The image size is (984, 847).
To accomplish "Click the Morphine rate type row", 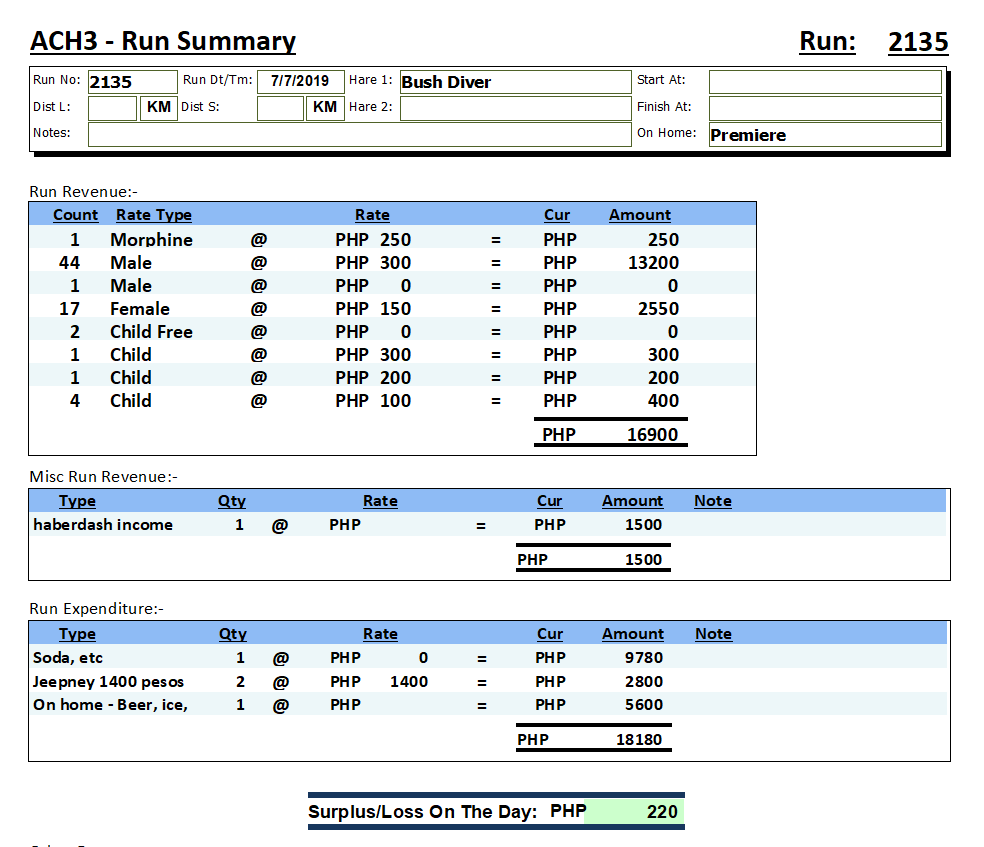I will [151, 240].
